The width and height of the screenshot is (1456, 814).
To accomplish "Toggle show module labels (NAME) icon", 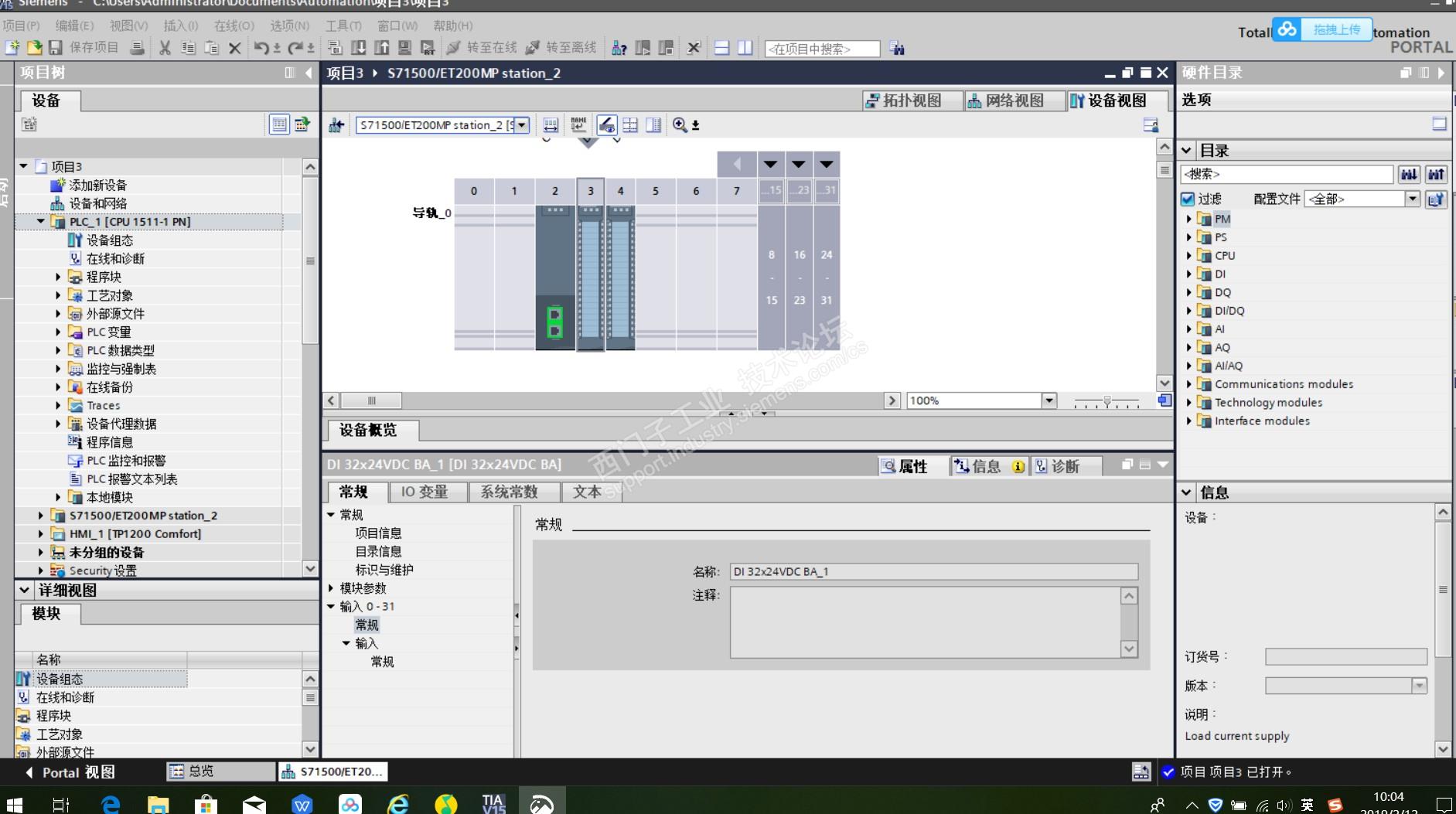I will click(x=578, y=125).
